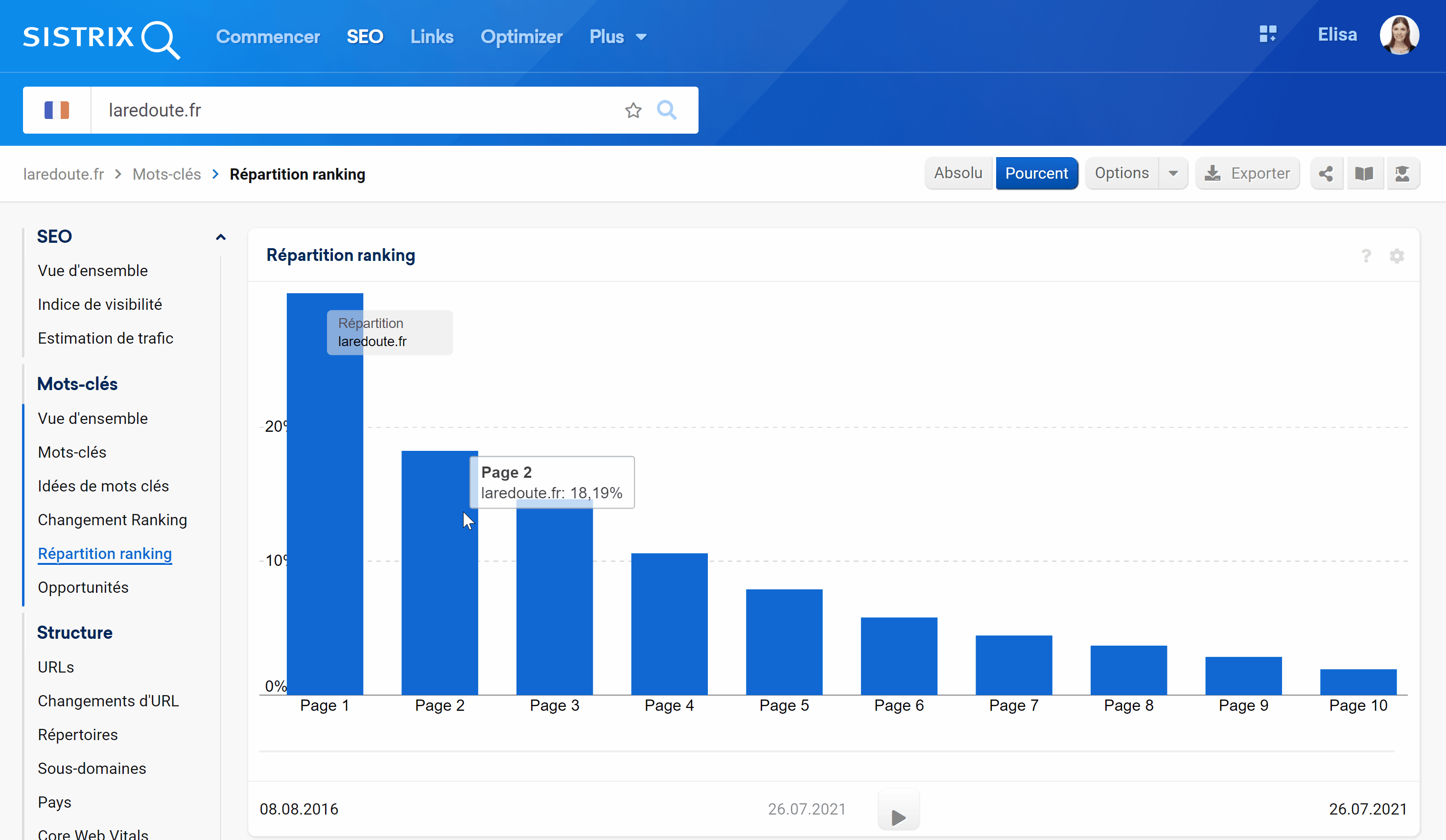Open Indice de visibilité
This screenshot has width=1446, height=840.
point(99,304)
